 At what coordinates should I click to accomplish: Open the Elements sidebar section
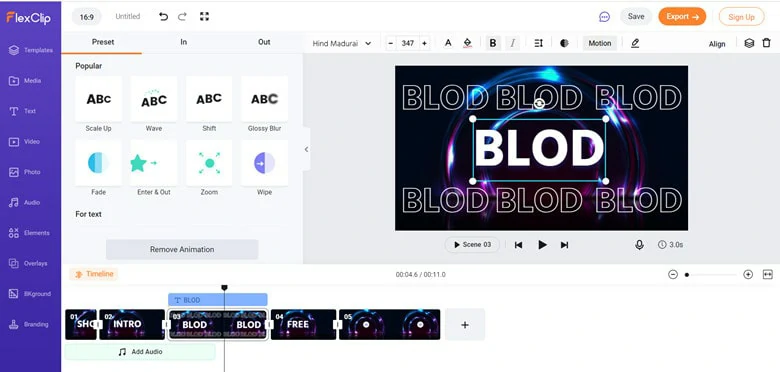tap(30, 233)
